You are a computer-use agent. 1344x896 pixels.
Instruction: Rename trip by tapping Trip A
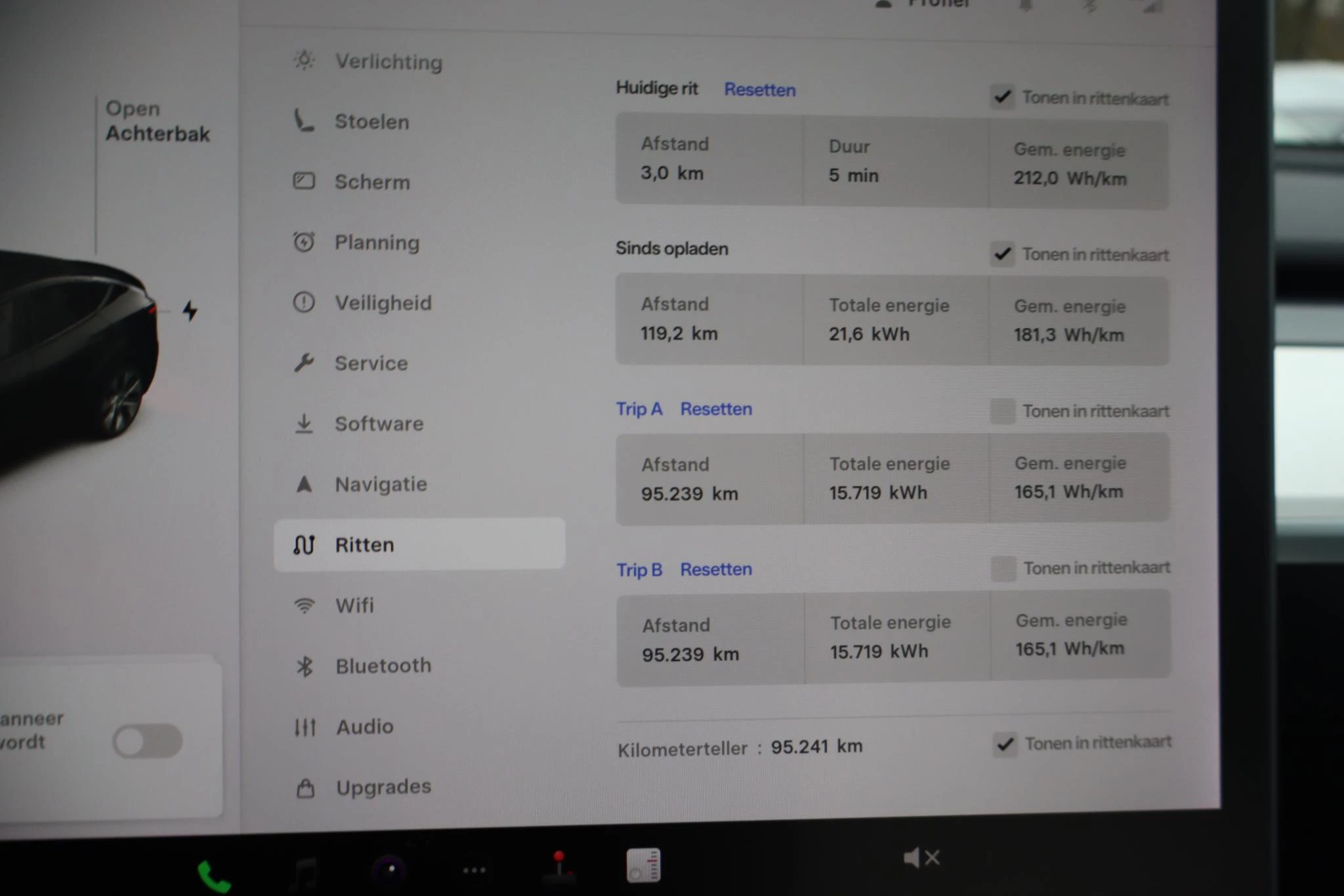tap(639, 409)
